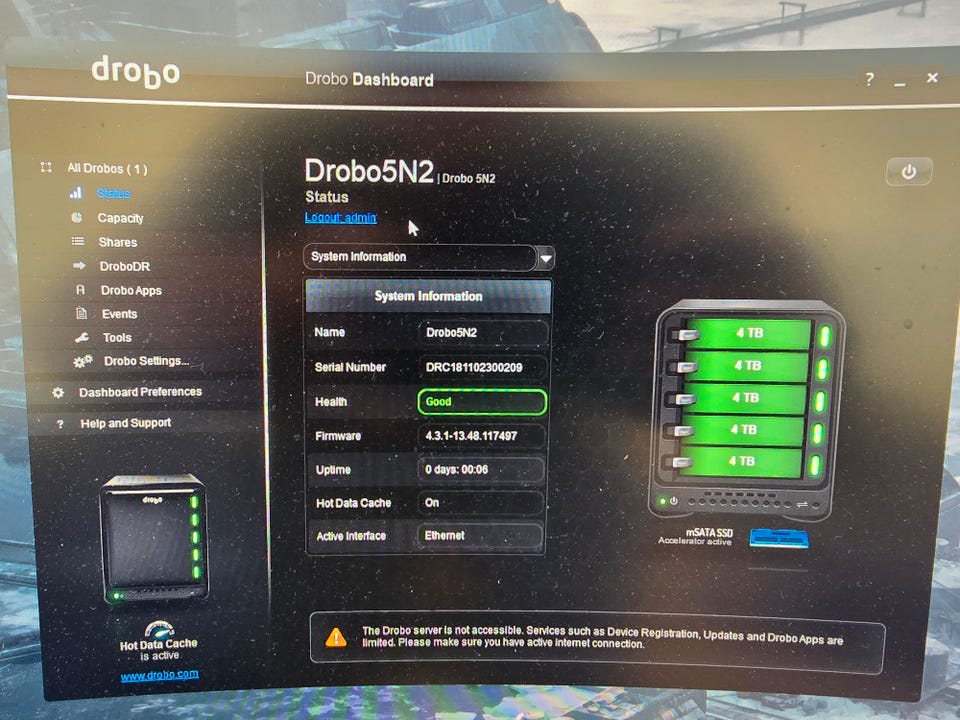The image size is (960, 720).
Task: Click the Logout: admin link
Action: [341, 217]
